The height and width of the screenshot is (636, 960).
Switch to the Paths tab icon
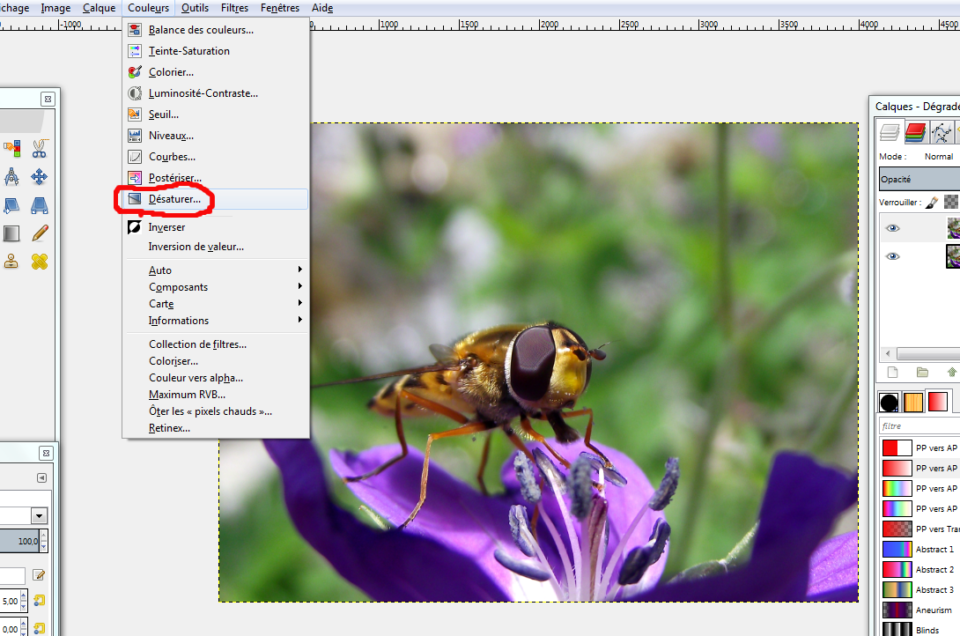tap(941, 132)
